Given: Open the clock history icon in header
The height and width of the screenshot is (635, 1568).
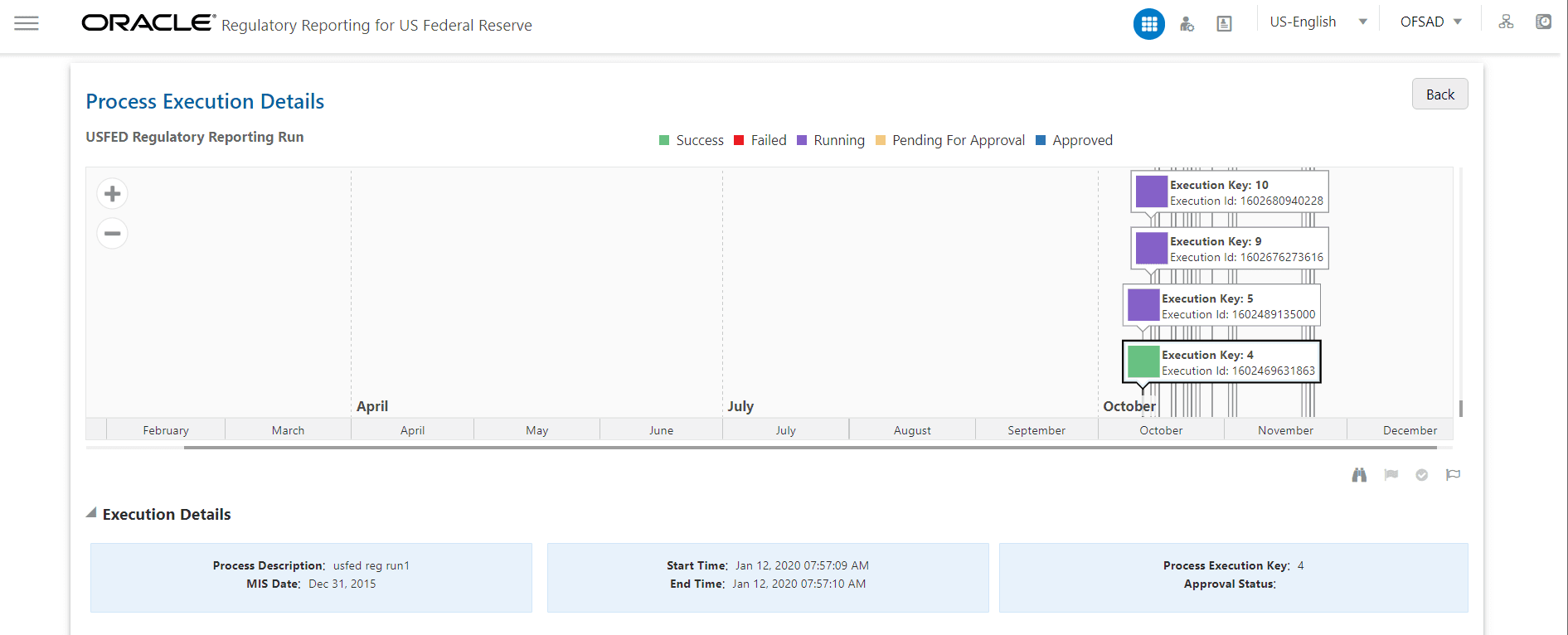Looking at the screenshot, I should pyautogui.click(x=1543, y=22).
